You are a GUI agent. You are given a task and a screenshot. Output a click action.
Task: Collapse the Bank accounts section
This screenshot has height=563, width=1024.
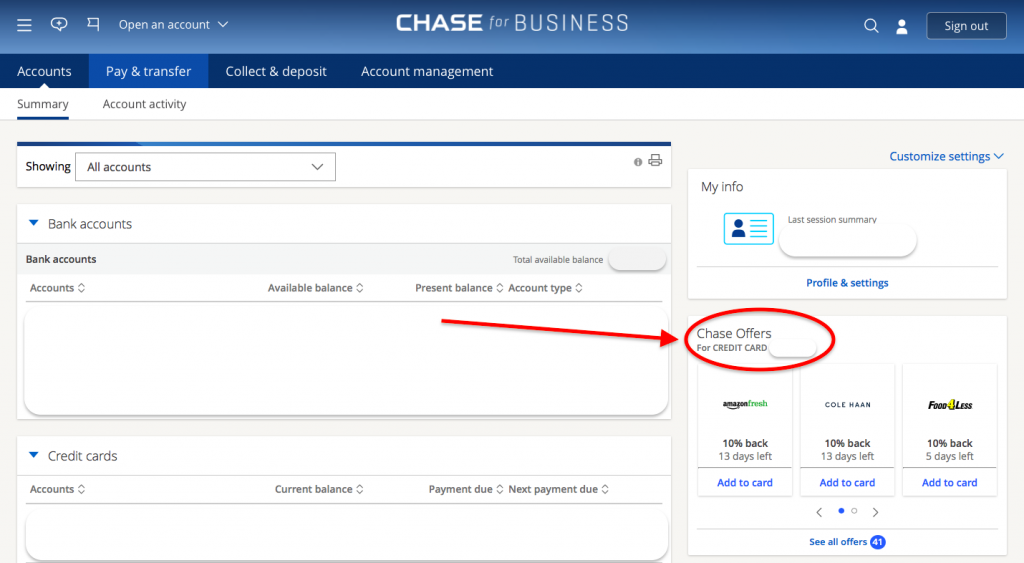point(33,223)
